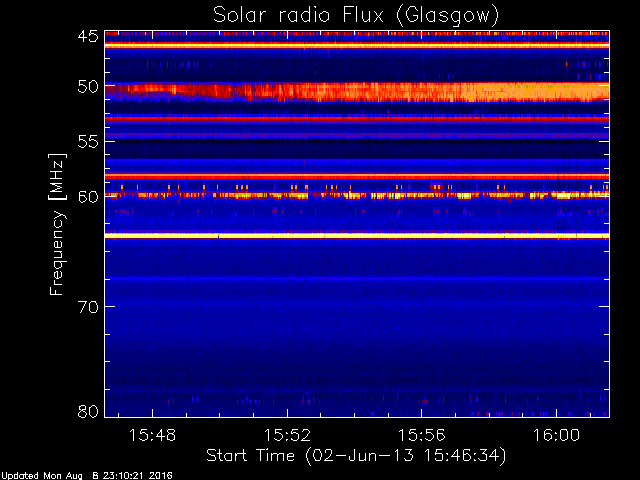The width and height of the screenshot is (640, 480).
Task: Click the 15:56 time axis label
Action: (x=422, y=435)
